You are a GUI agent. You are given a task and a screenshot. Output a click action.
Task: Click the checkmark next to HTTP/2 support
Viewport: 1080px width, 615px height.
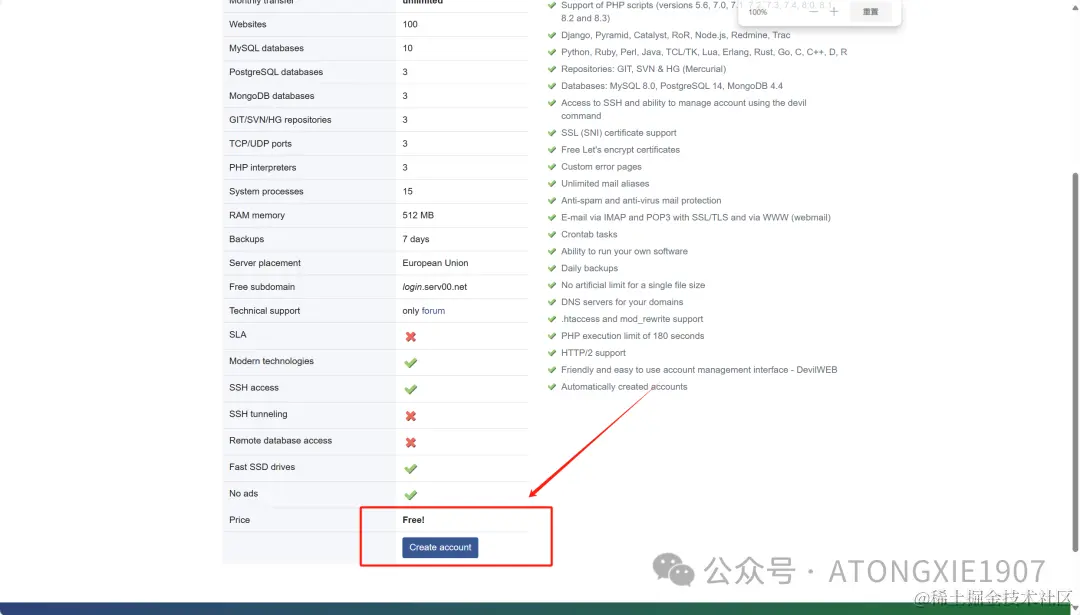[x=552, y=353]
